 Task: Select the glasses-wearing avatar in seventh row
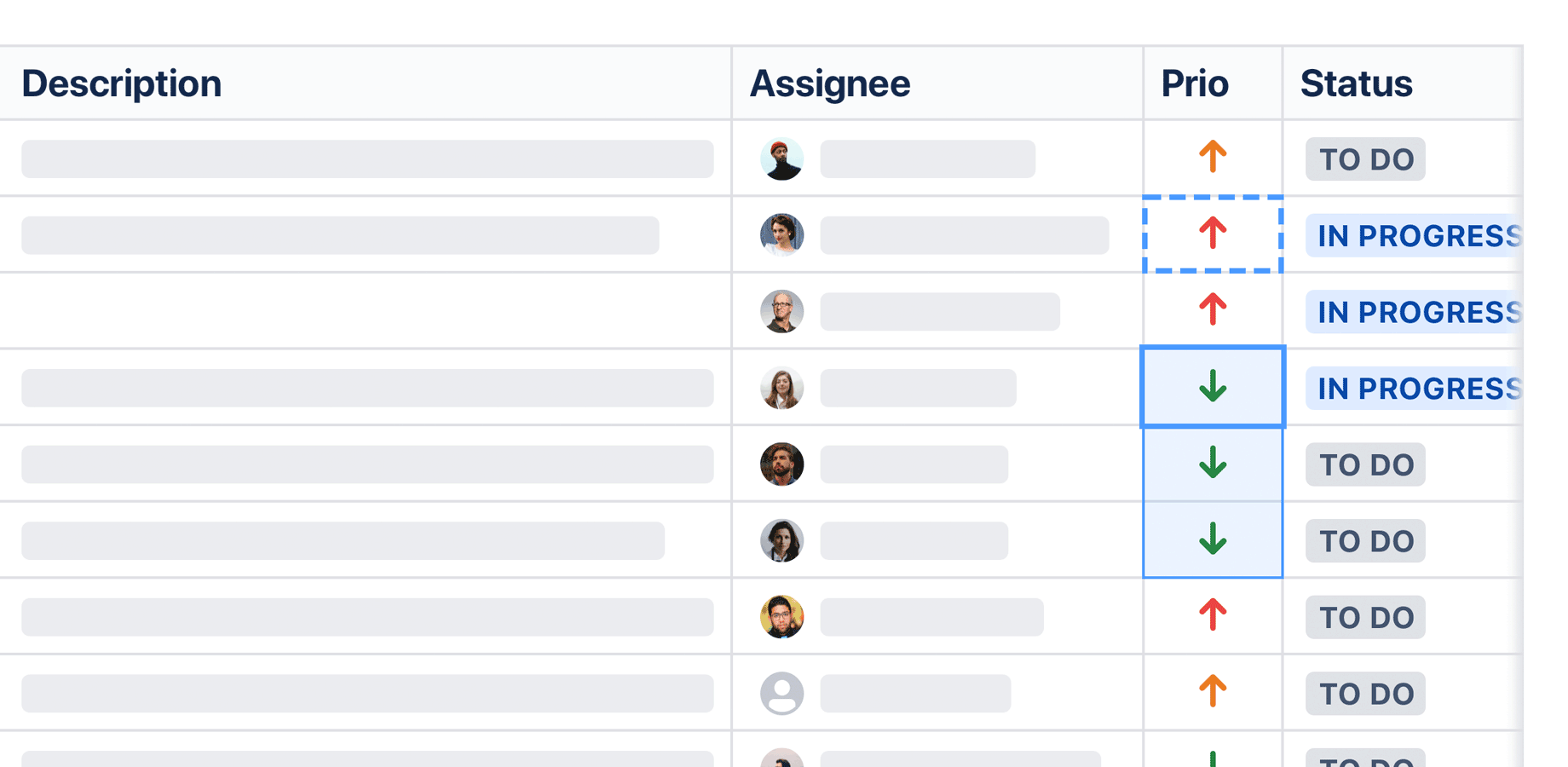click(x=781, y=616)
